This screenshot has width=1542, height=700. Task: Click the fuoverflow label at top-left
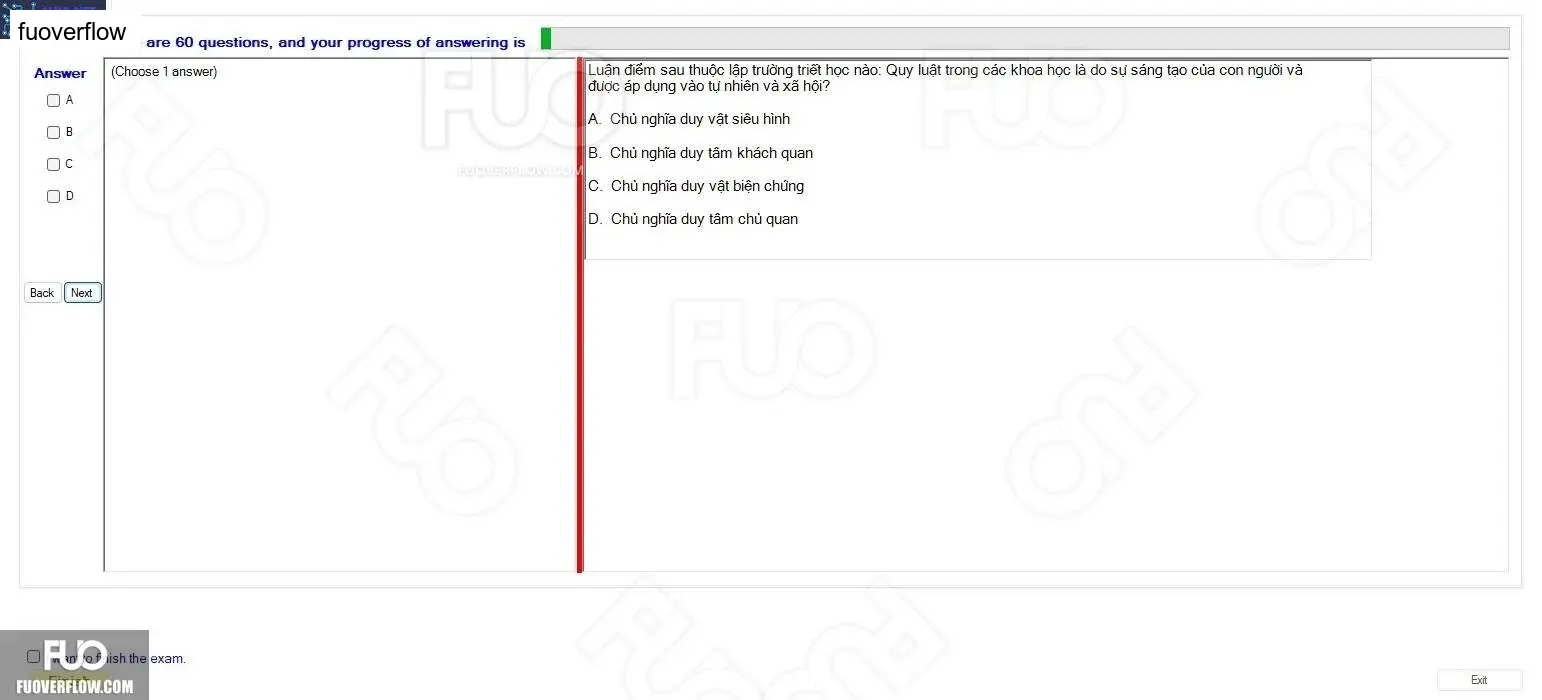pos(72,32)
